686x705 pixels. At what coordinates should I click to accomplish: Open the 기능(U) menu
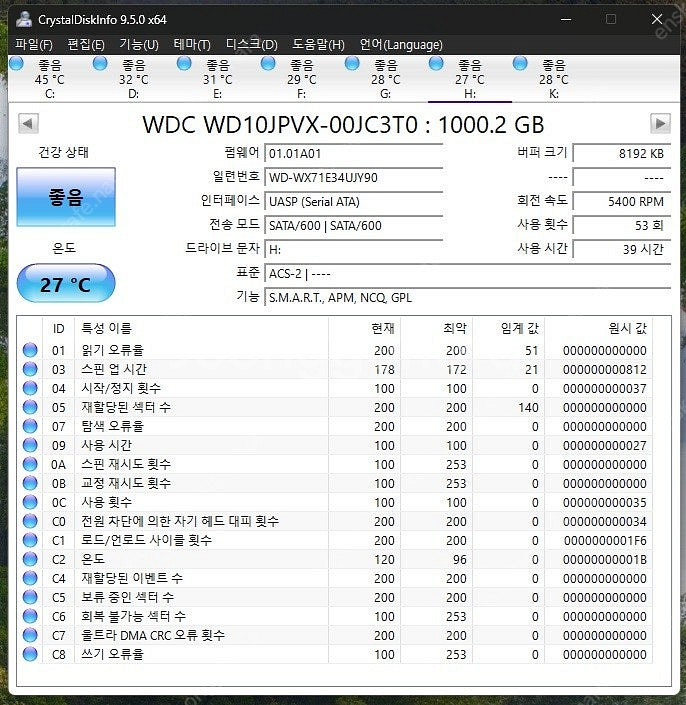139,45
